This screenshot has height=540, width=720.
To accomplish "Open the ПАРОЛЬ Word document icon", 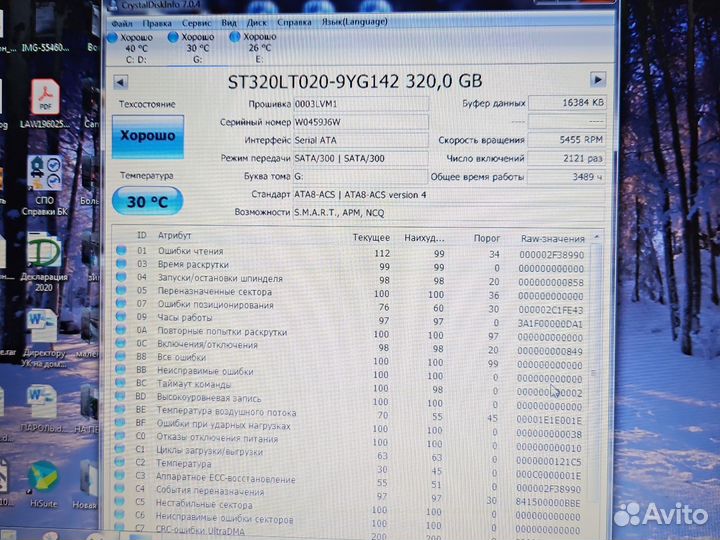I will point(43,410).
